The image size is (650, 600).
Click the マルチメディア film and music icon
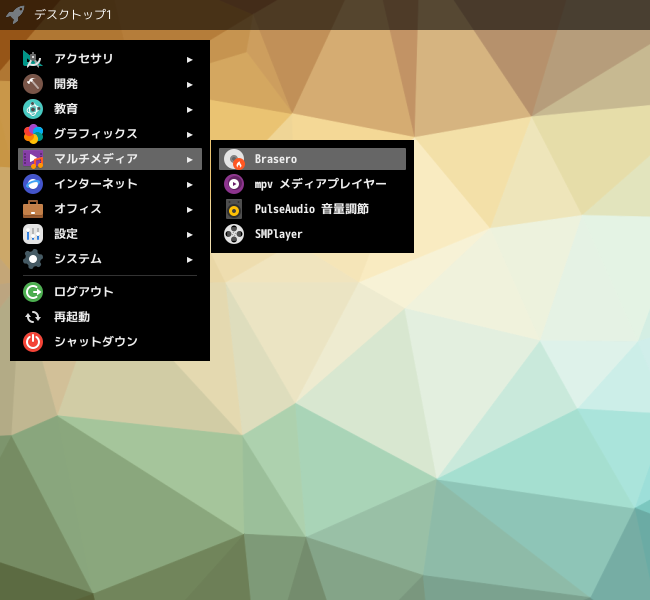(x=33, y=159)
